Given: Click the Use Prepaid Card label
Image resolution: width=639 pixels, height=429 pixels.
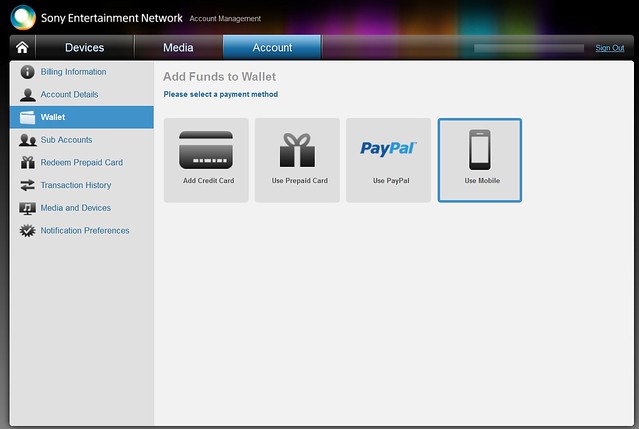Looking at the screenshot, I should (x=300, y=180).
